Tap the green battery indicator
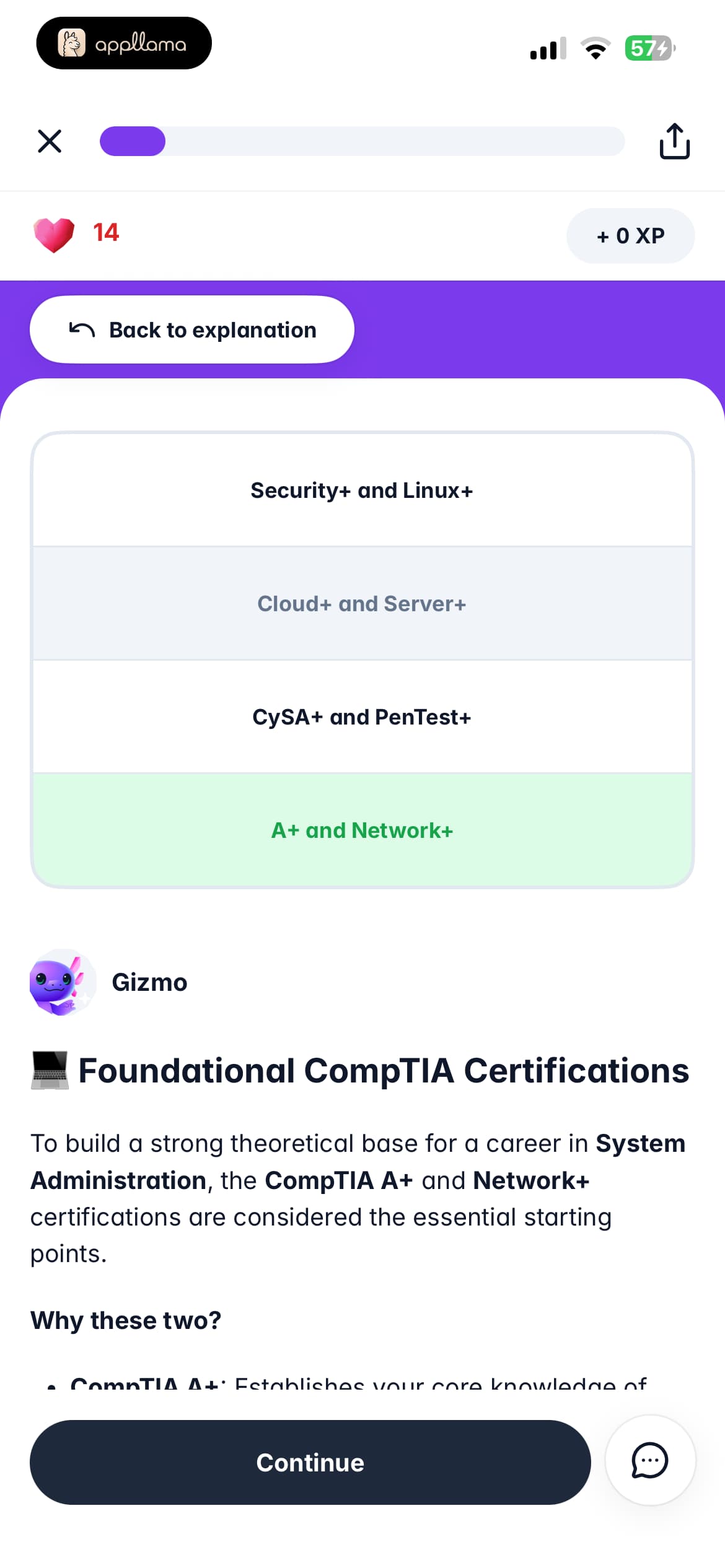Image resolution: width=725 pixels, height=1568 pixels. tap(649, 48)
